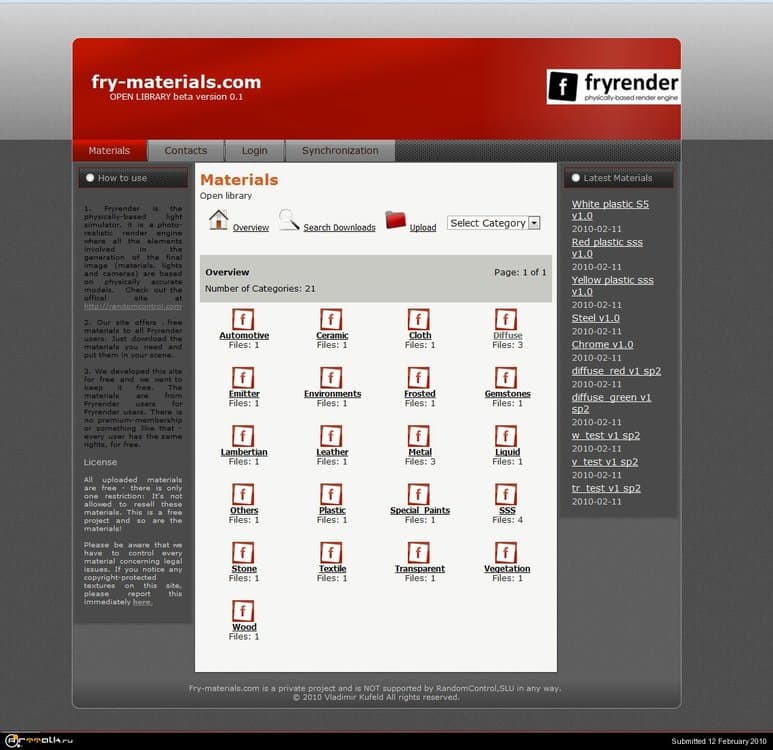Click the 'here' report link in License

[142, 602]
